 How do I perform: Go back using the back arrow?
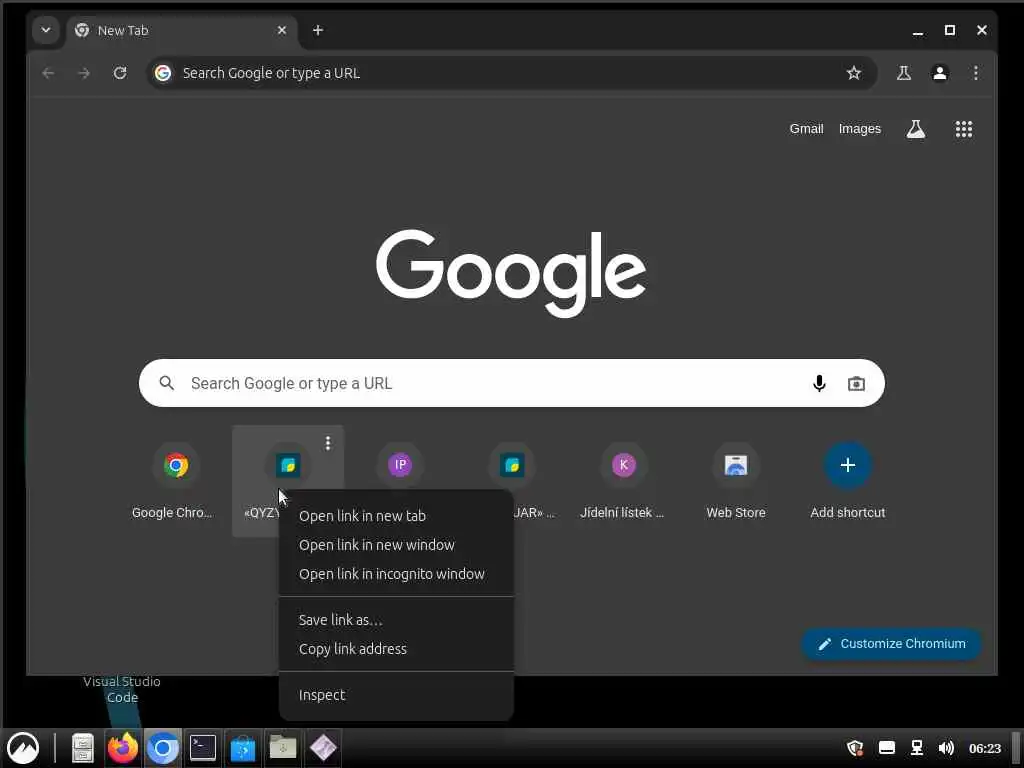pos(48,73)
